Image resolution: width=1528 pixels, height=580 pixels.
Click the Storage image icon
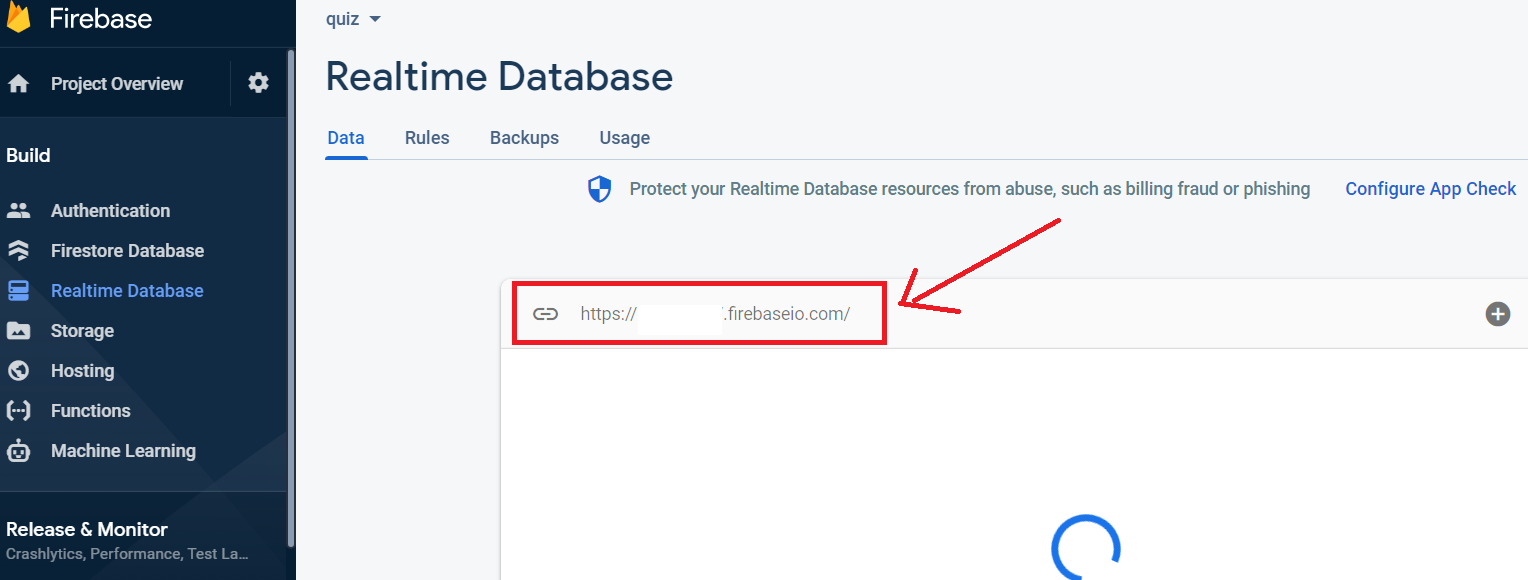[18, 331]
